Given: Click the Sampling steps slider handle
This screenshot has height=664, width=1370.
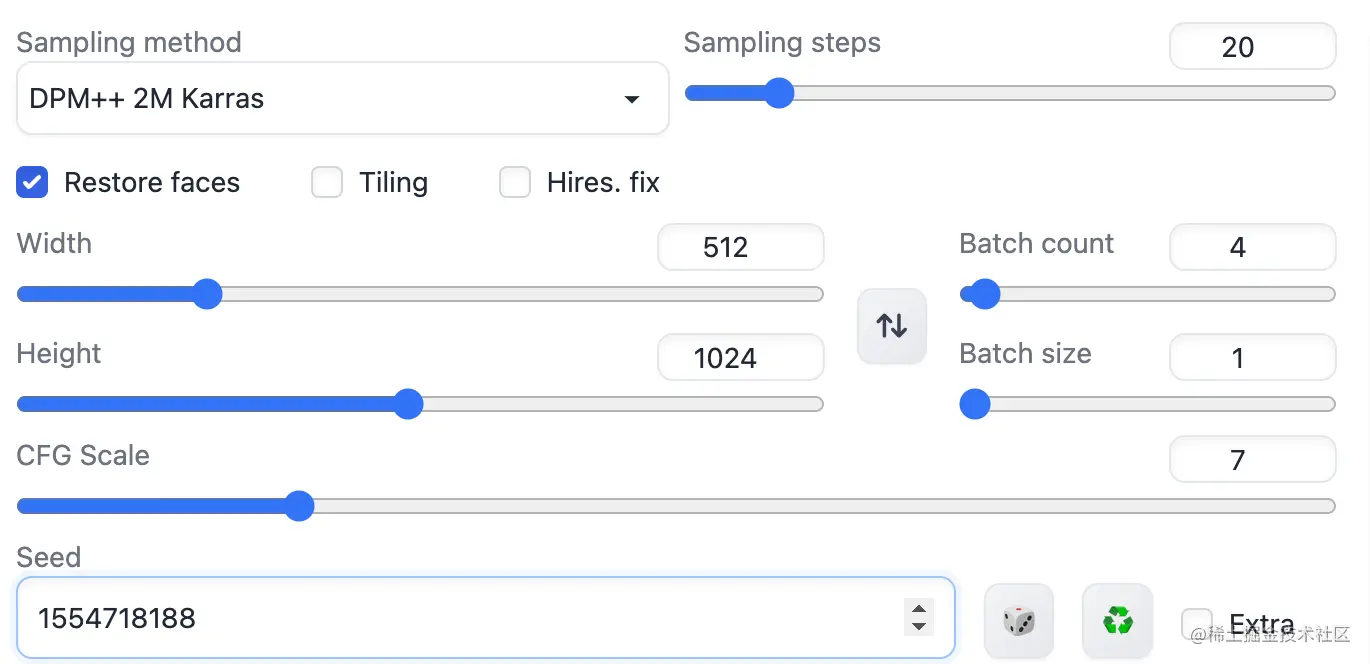Looking at the screenshot, I should 778,94.
